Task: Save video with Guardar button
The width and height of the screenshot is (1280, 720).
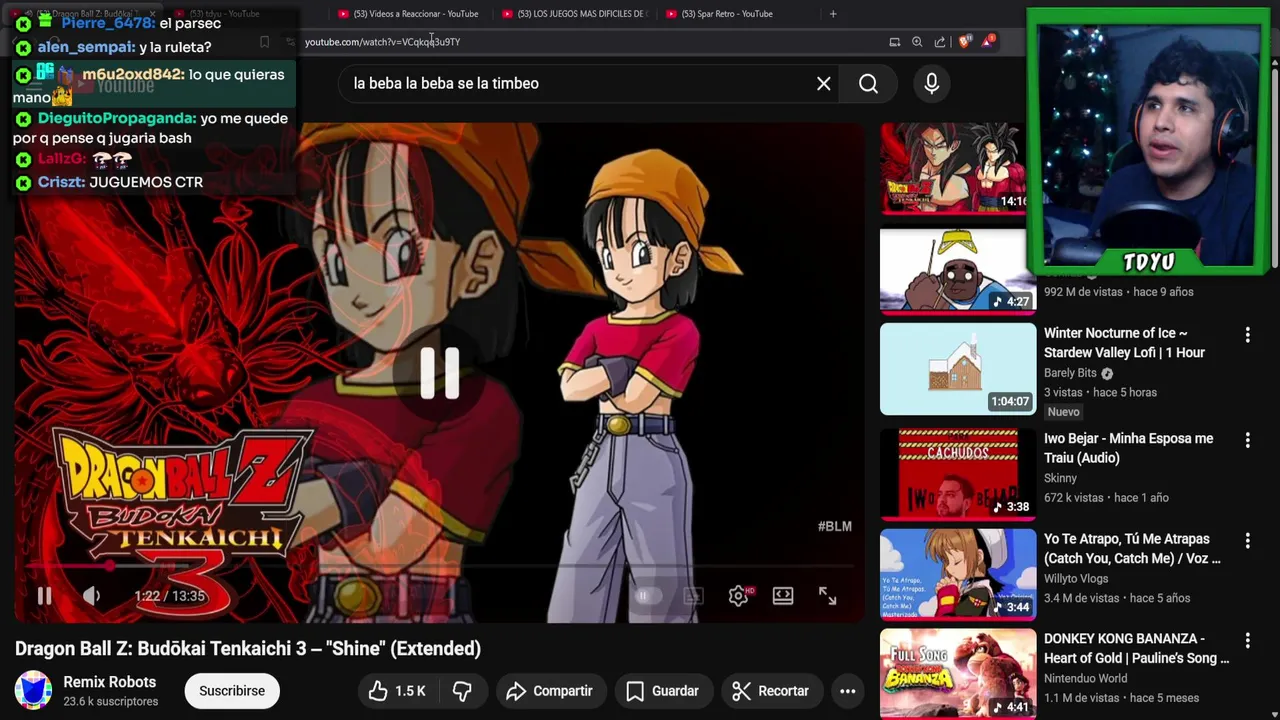Action: (662, 691)
